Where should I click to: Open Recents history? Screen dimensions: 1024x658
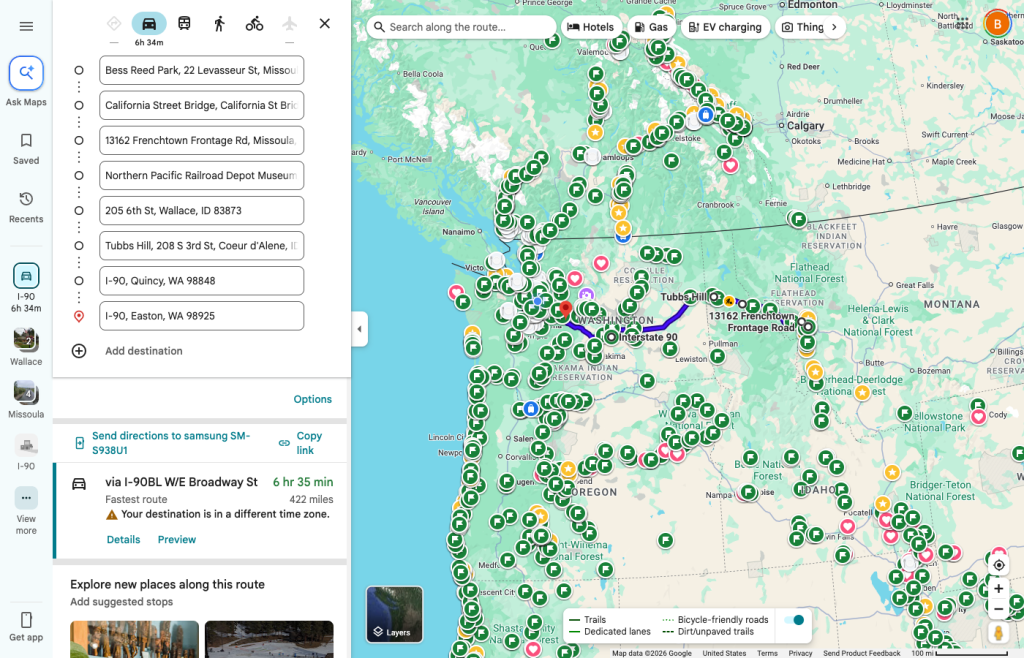click(x=26, y=208)
